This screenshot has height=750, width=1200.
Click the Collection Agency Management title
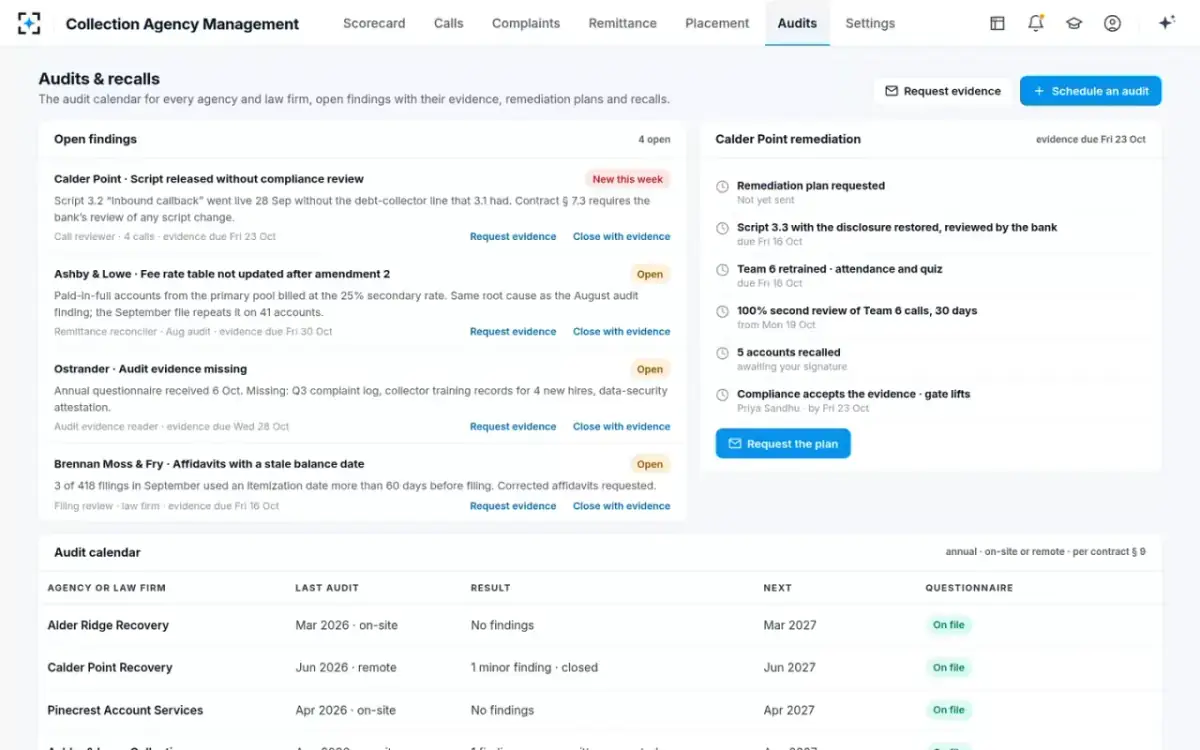(x=182, y=23)
